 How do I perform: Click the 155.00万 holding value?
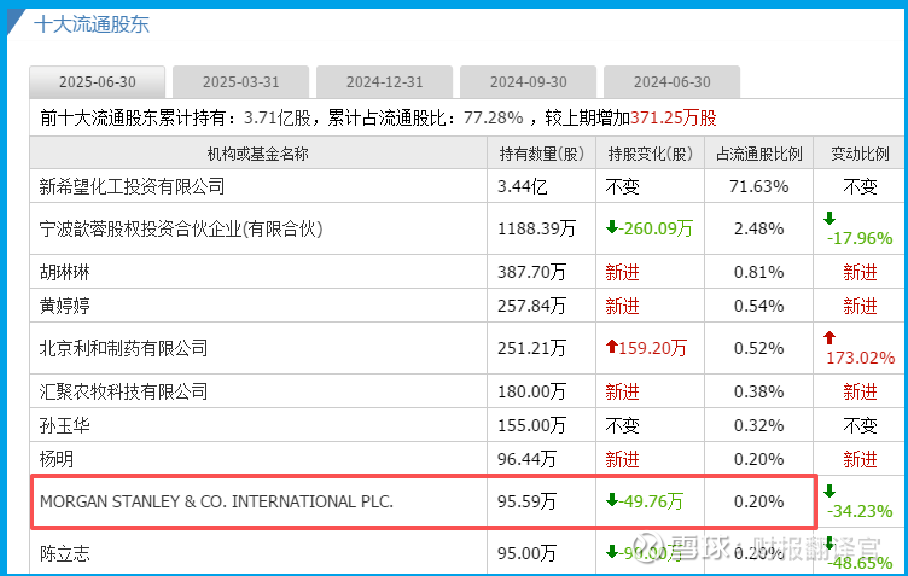click(x=532, y=425)
